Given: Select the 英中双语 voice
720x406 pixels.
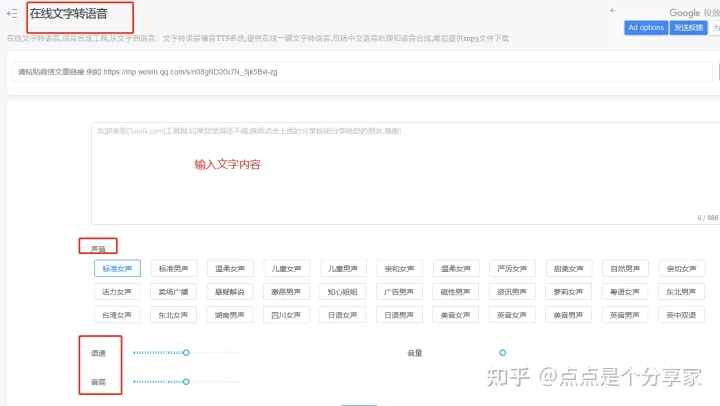Looking at the screenshot, I should [681, 315].
